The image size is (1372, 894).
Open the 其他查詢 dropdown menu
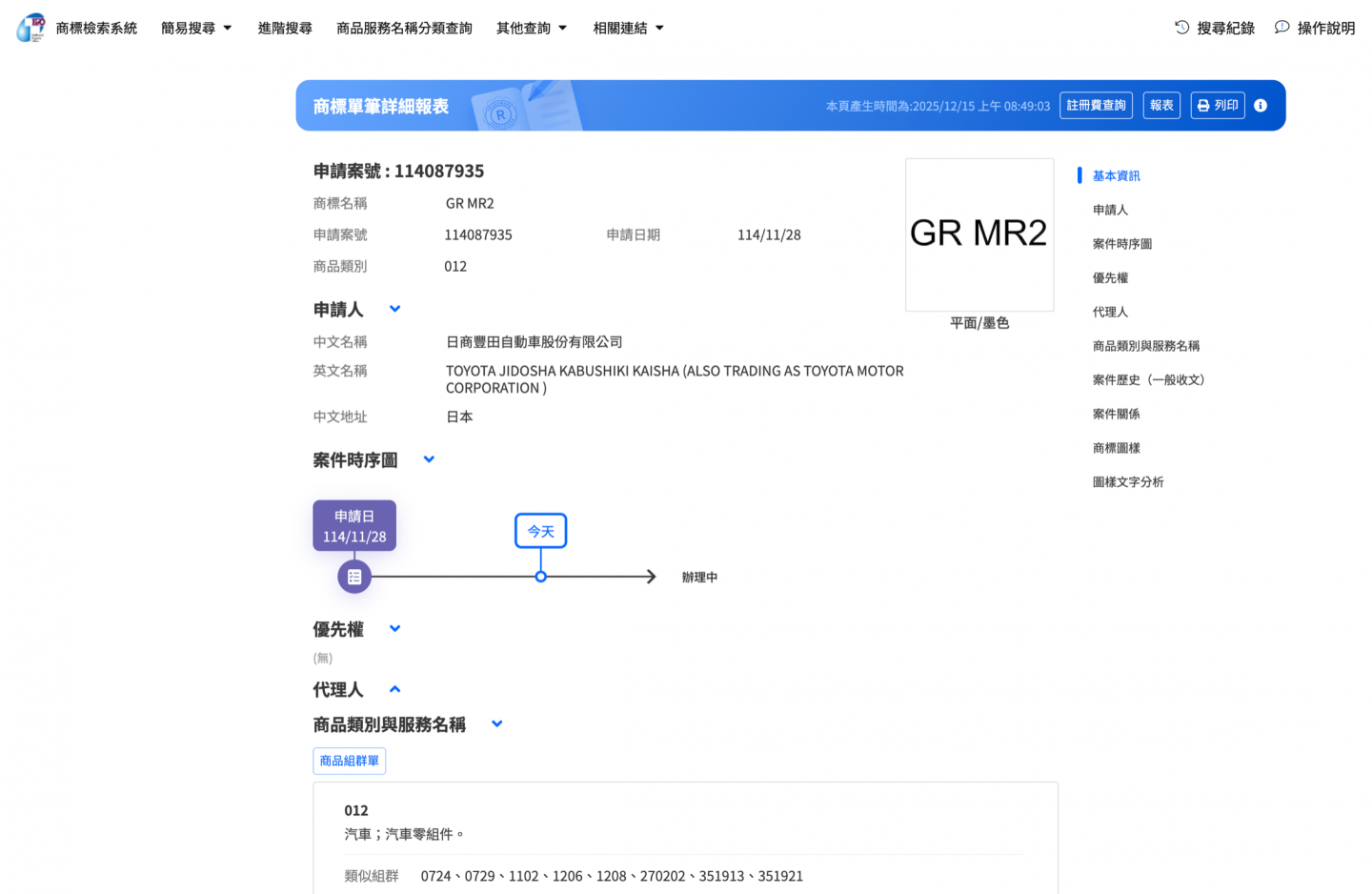pos(532,28)
